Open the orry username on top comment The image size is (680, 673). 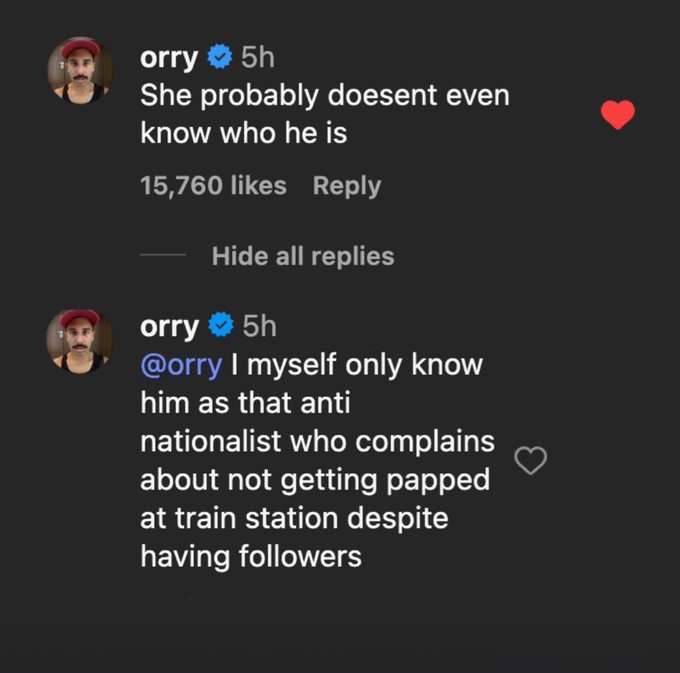pos(169,58)
